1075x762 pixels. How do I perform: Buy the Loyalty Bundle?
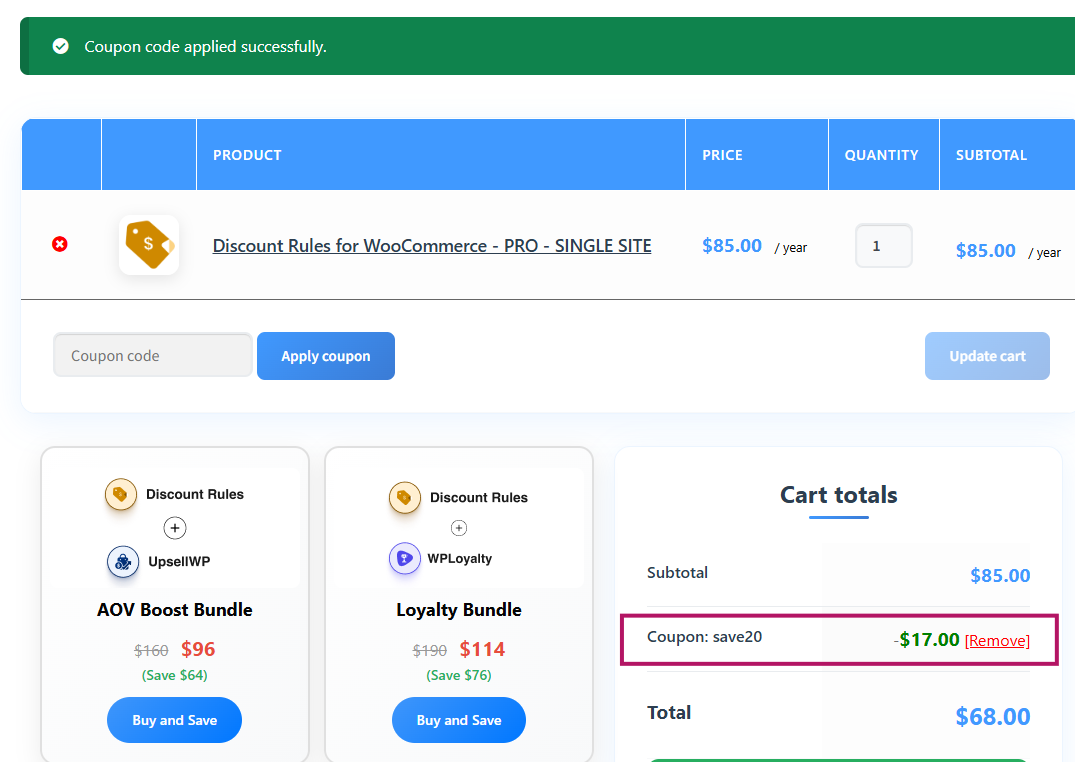click(458, 719)
